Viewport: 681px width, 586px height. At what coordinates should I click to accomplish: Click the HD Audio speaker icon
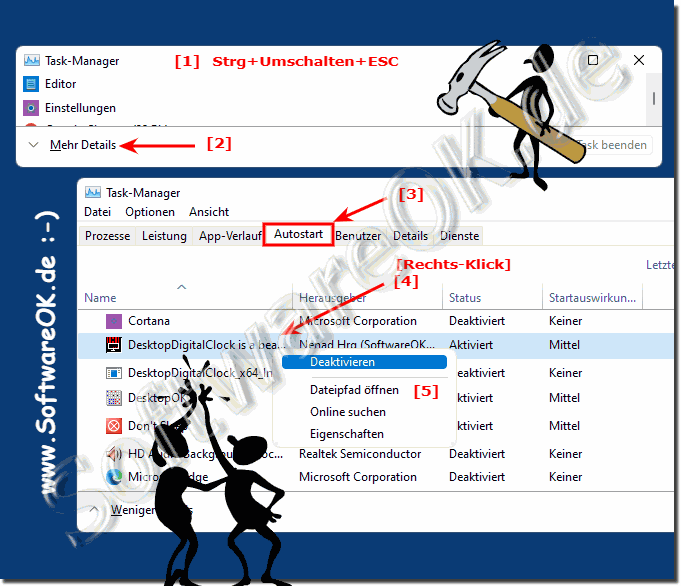click(114, 454)
